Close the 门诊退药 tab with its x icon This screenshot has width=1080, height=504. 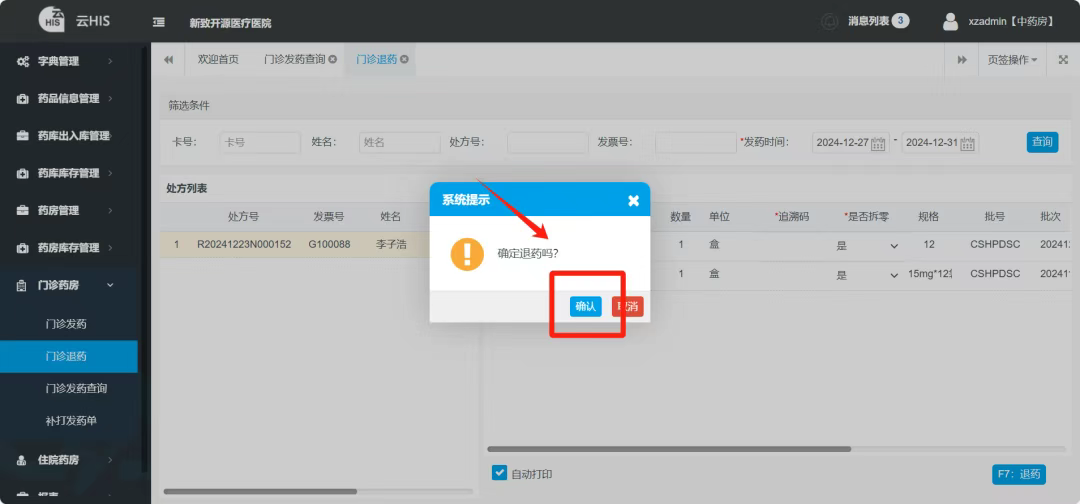[404, 59]
